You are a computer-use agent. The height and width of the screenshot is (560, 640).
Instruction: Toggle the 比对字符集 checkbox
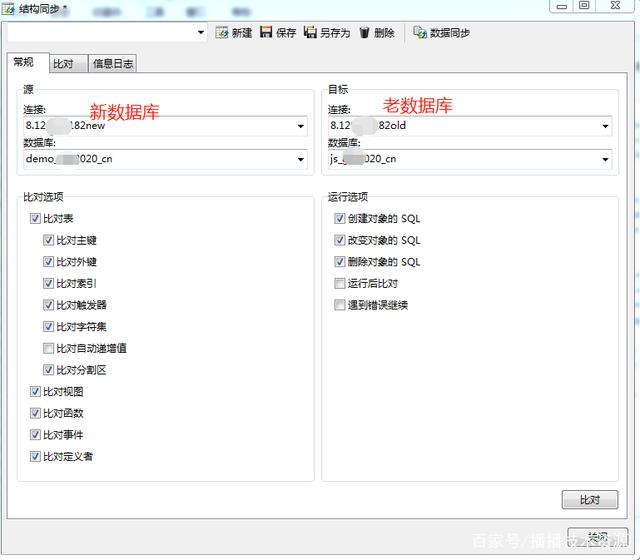(x=48, y=327)
